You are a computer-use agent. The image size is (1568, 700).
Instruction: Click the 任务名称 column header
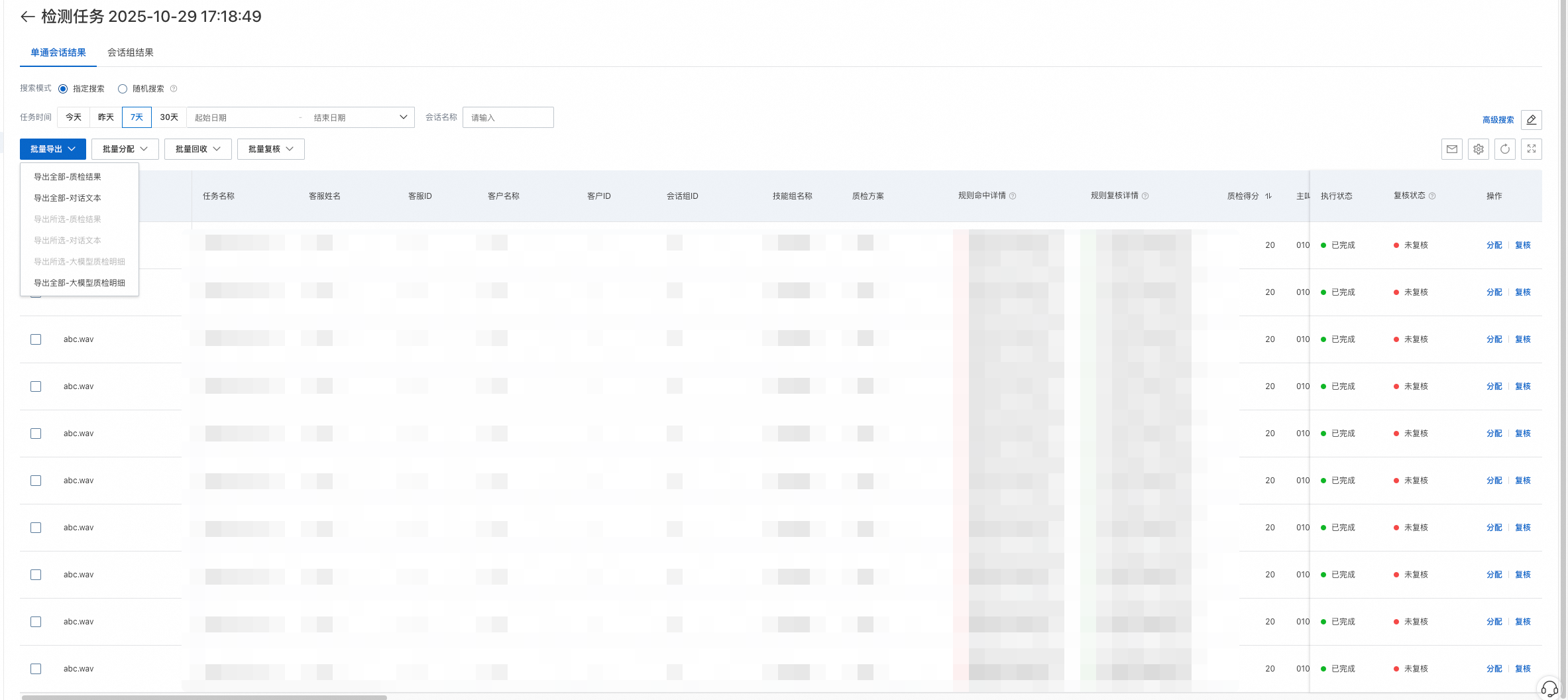pos(219,196)
